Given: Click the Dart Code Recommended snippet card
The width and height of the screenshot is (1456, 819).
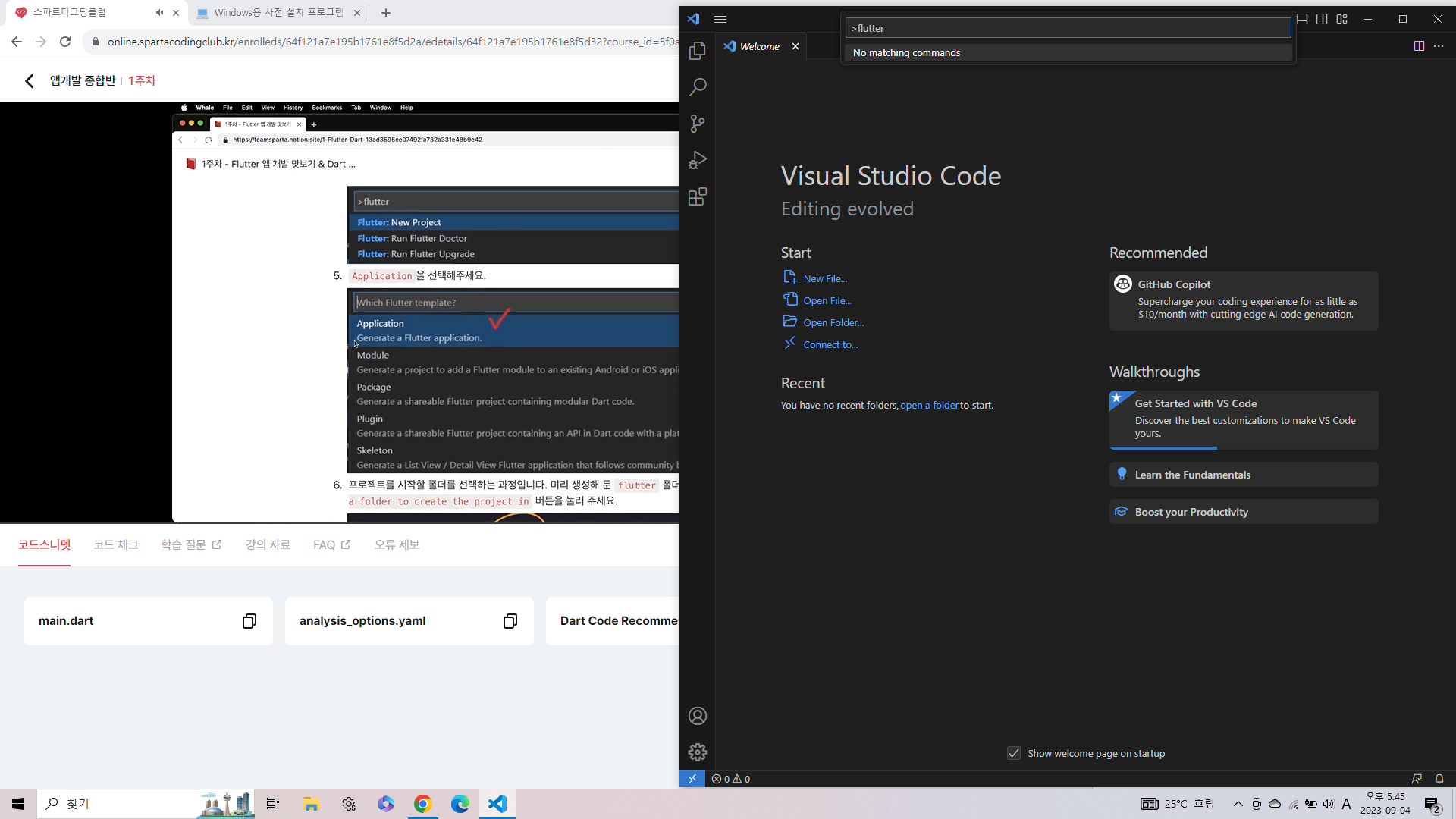Looking at the screenshot, I should pos(613,621).
